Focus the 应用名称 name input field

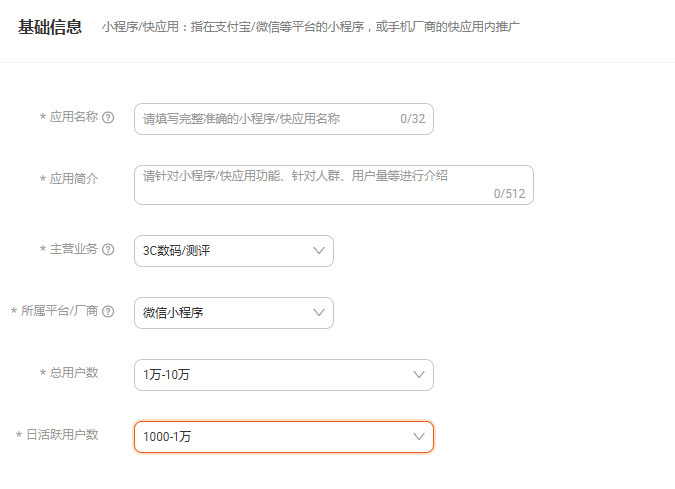click(x=284, y=119)
